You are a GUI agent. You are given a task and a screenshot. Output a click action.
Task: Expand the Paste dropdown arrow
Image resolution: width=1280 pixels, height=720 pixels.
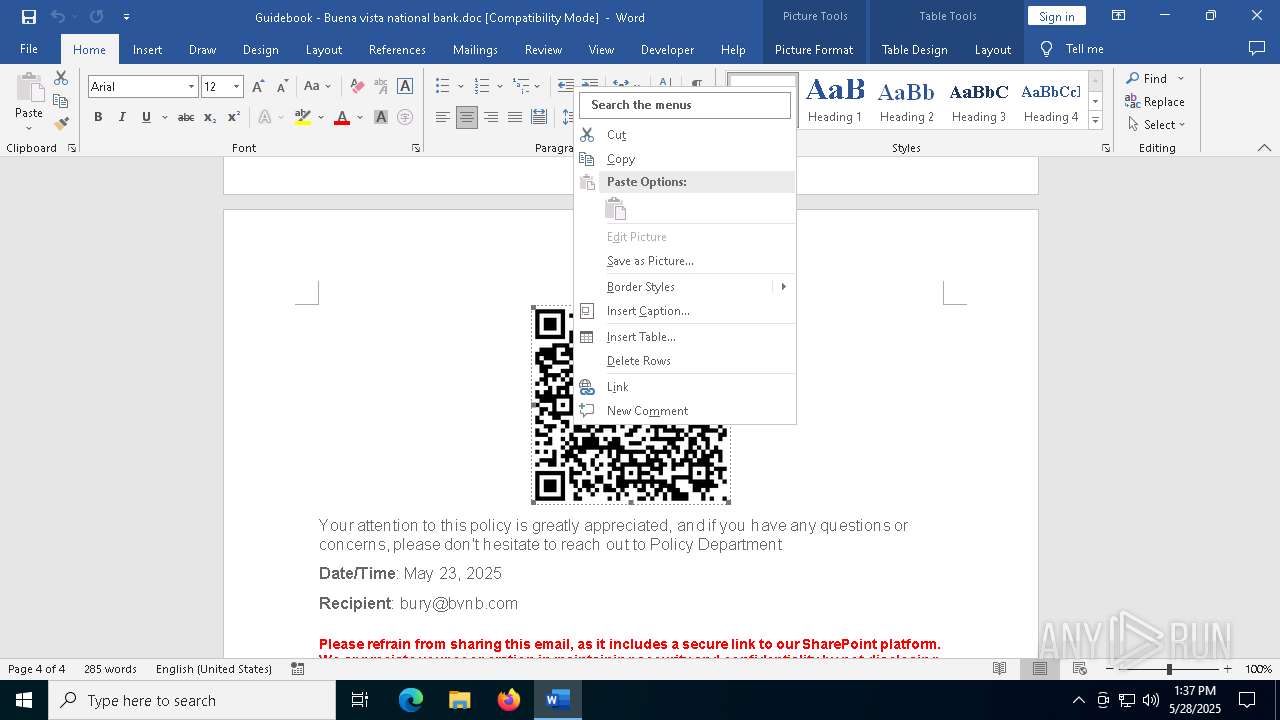pos(29,127)
